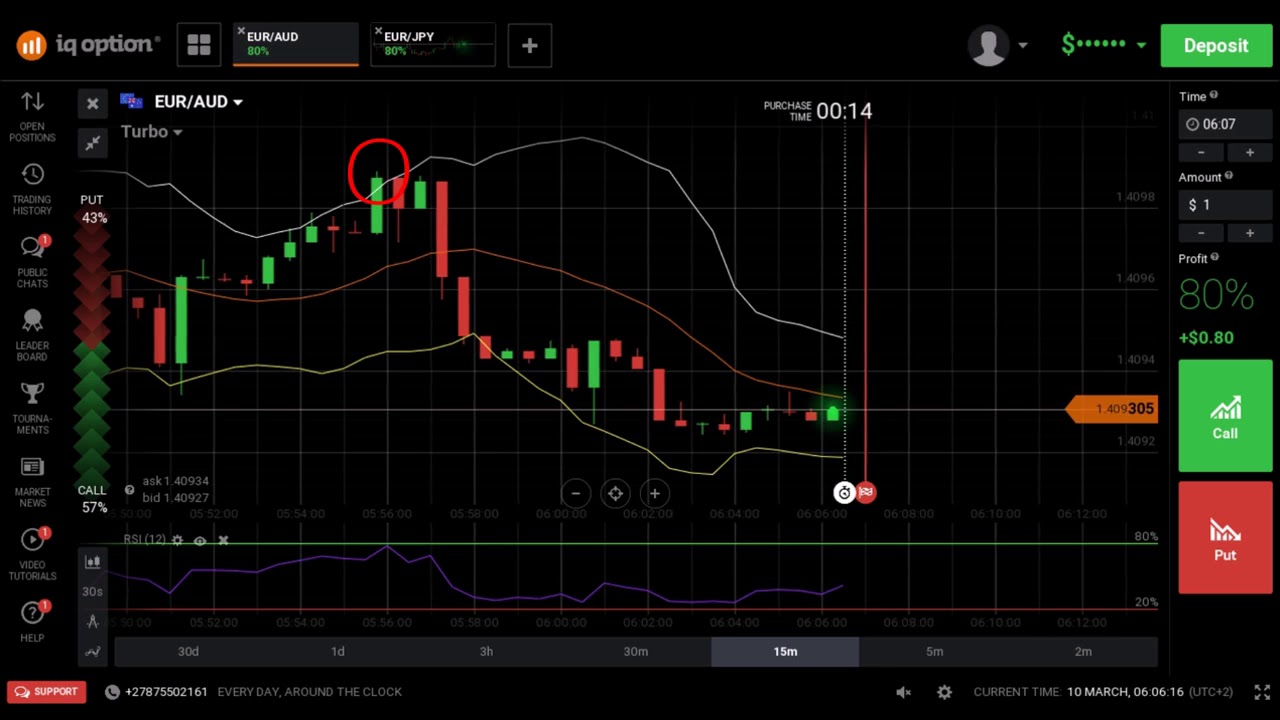The width and height of the screenshot is (1280, 720).
Task: Toggle RSI indicator visibility eye
Action: pos(200,540)
